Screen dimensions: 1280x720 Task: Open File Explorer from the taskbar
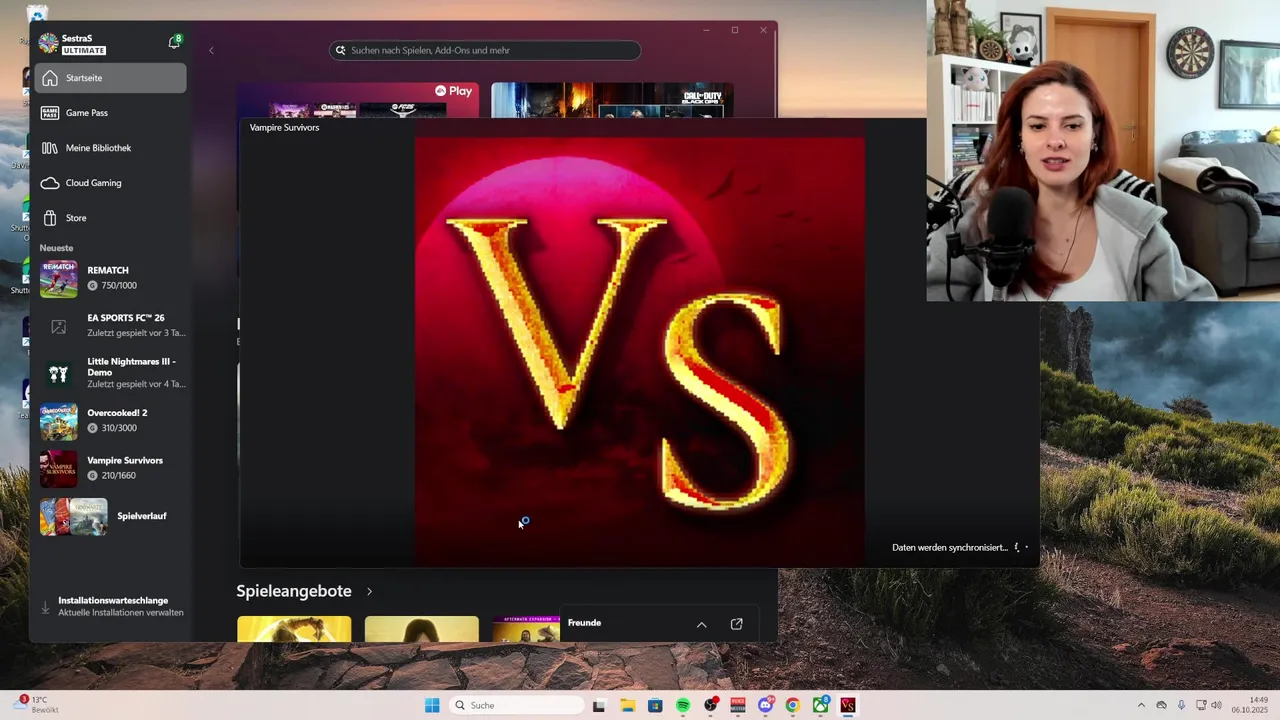627,705
